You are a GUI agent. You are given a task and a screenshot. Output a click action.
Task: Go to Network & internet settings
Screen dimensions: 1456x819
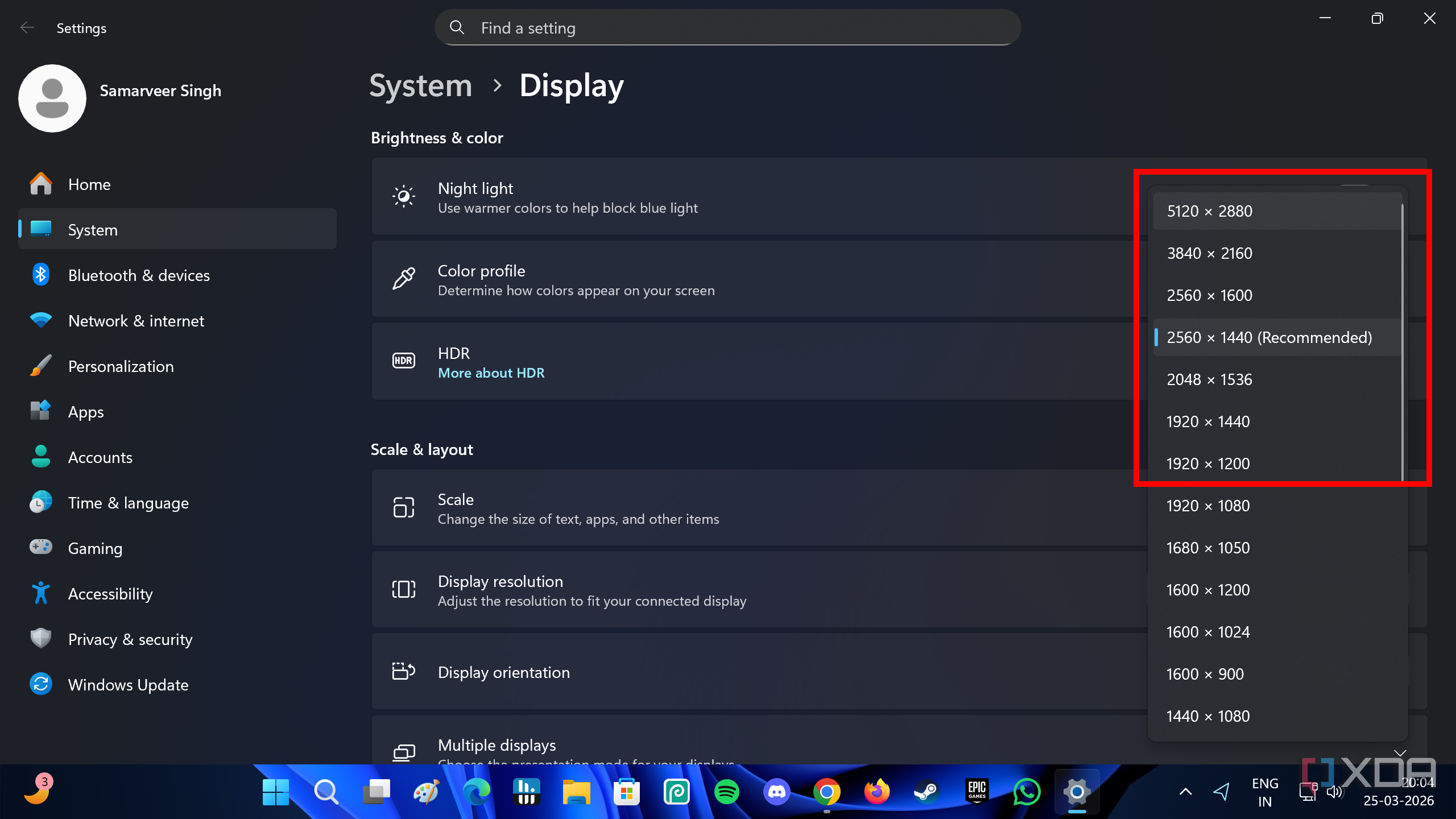point(177,321)
